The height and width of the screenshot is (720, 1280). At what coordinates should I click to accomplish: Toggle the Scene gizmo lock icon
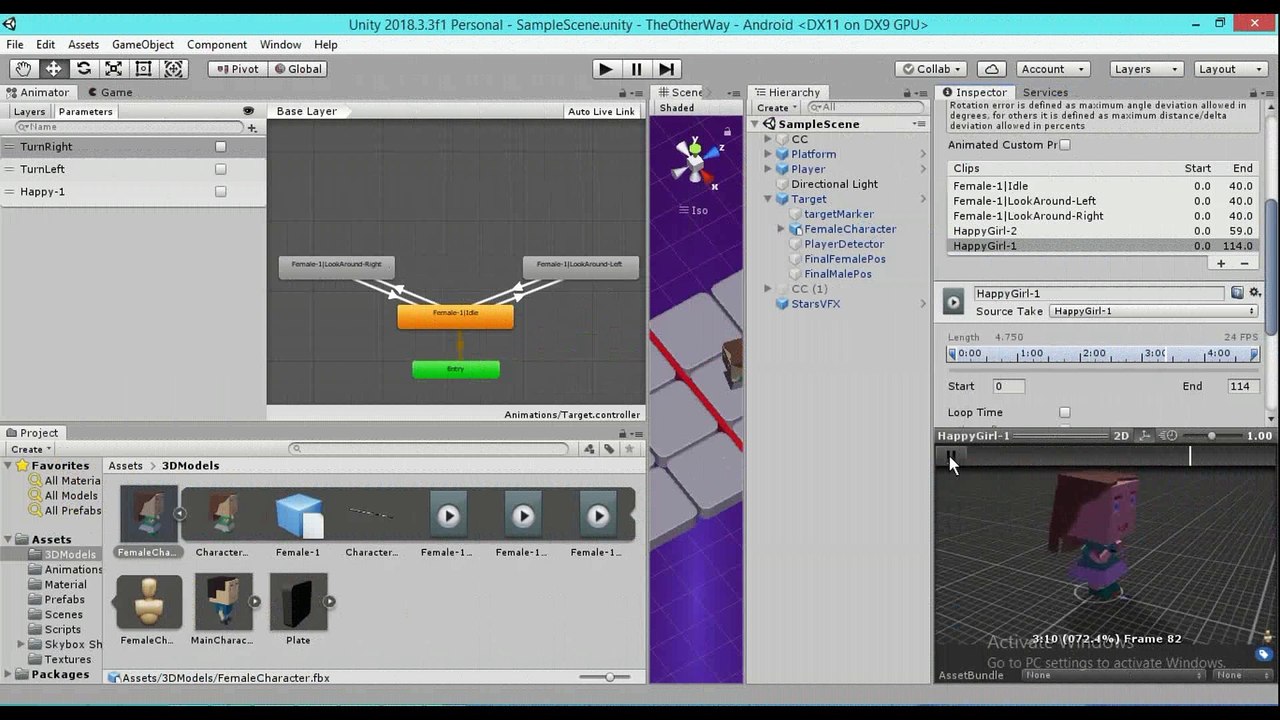(x=725, y=130)
